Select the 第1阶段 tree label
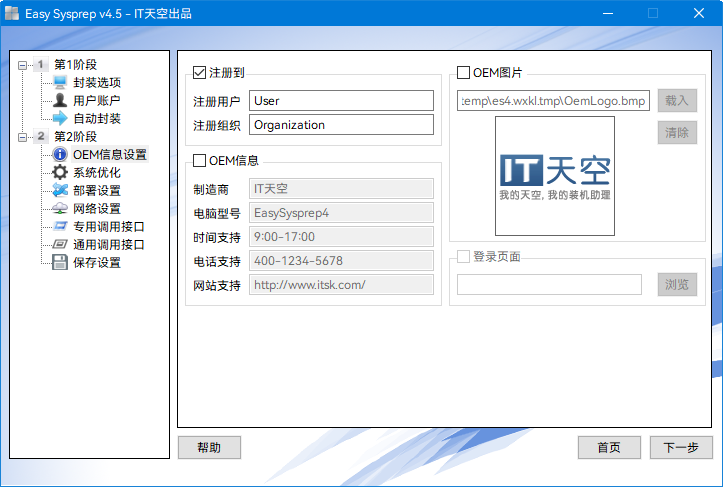 point(76,65)
